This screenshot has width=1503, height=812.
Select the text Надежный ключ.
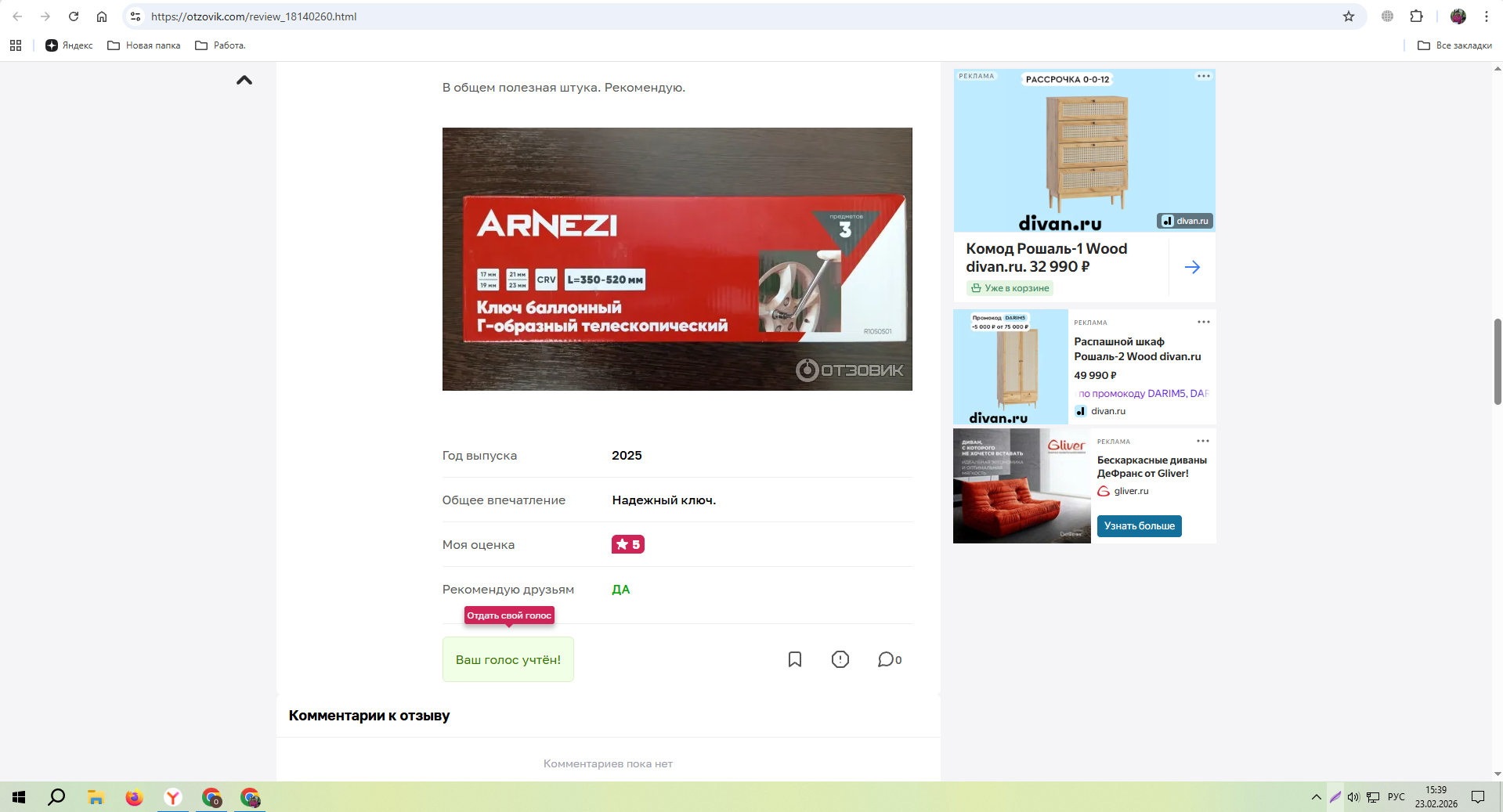(664, 500)
